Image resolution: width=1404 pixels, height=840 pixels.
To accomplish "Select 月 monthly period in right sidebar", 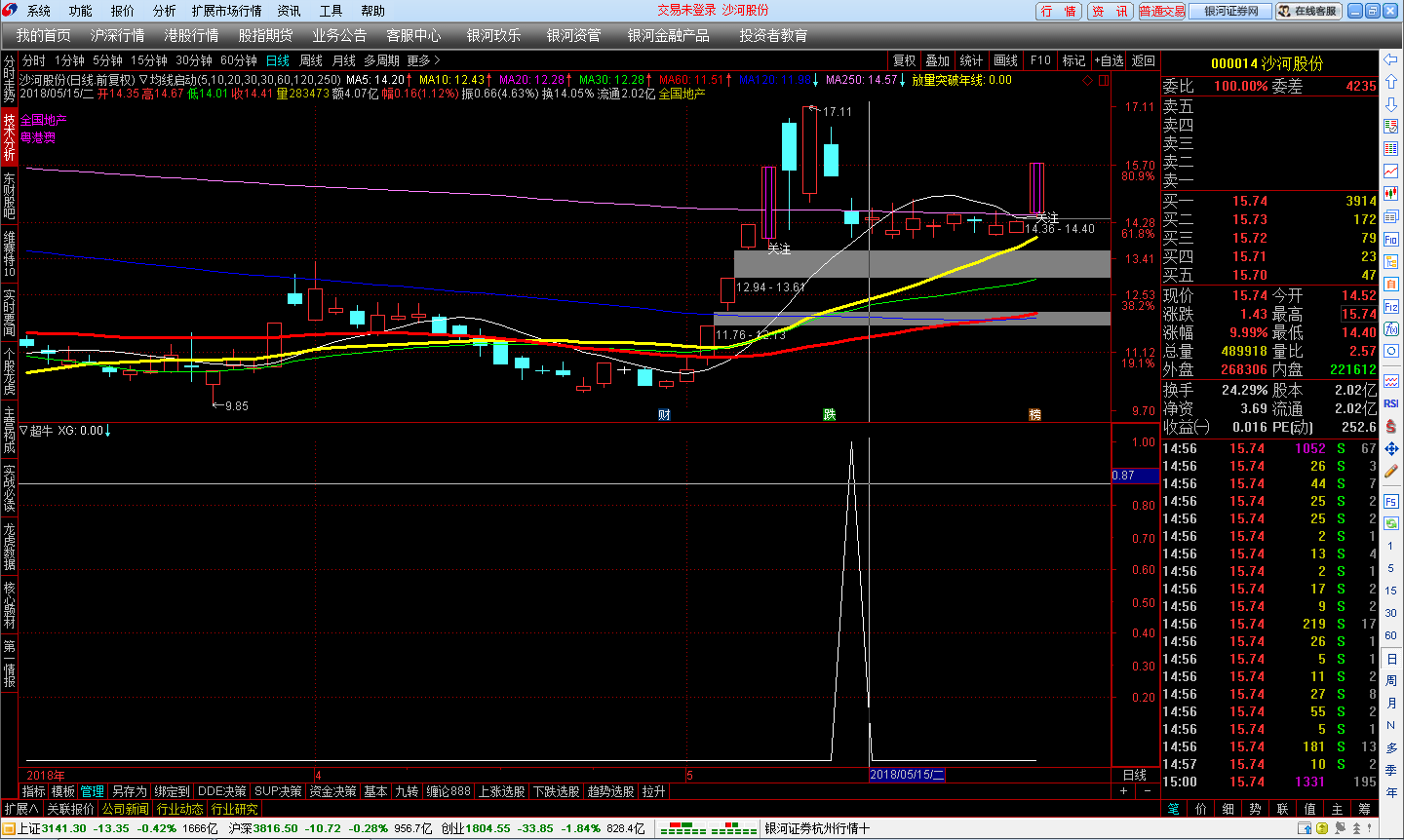I will [x=1391, y=703].
